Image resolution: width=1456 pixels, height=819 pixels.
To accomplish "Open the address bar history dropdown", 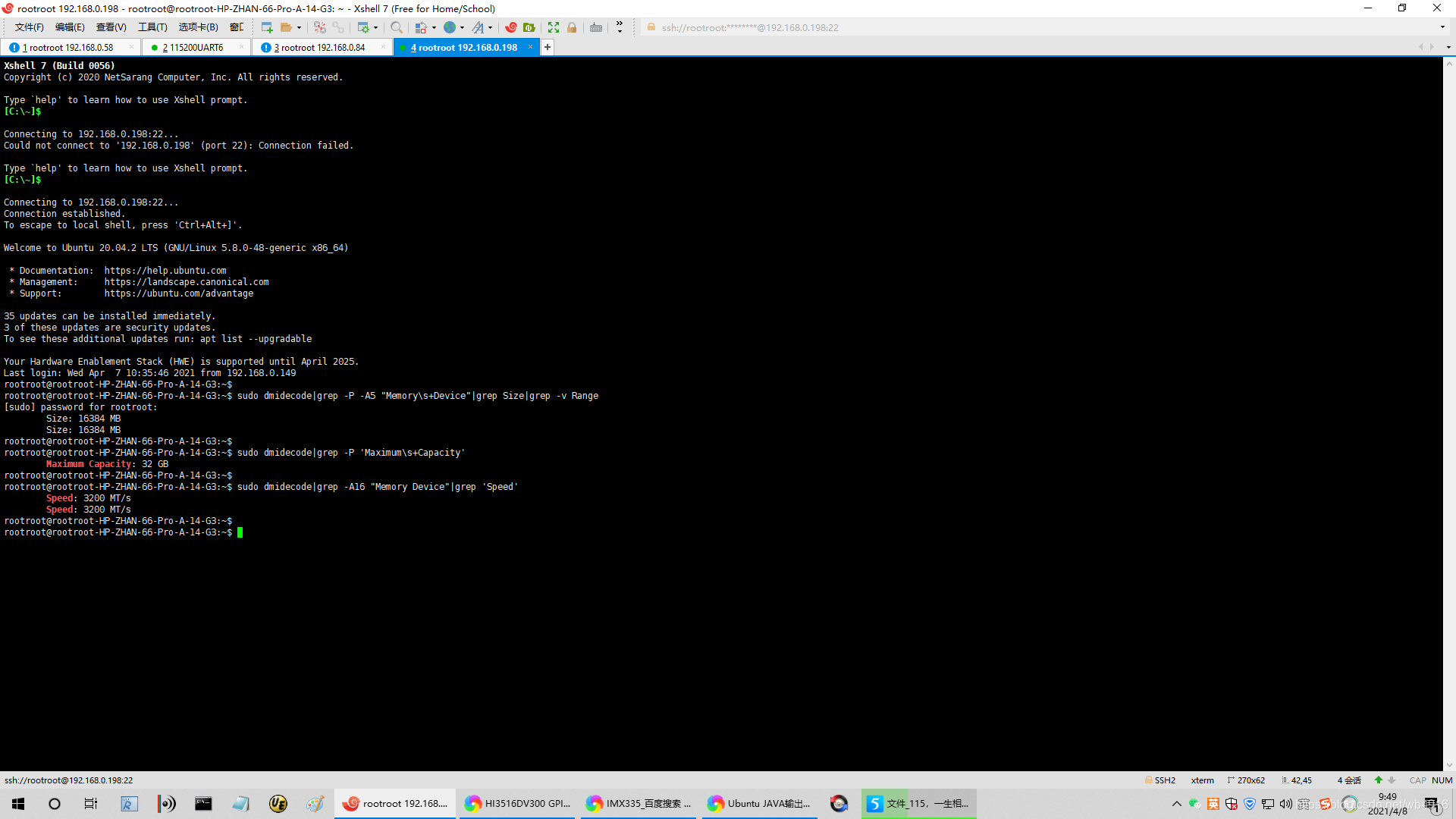I will click(x=1442, y=27).
